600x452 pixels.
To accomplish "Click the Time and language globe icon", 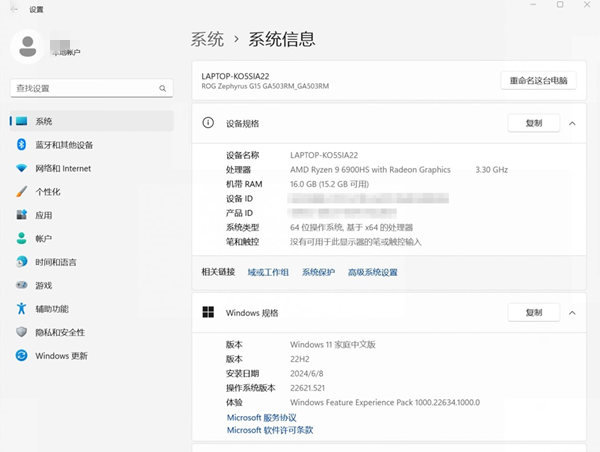I will click(21, 262).
